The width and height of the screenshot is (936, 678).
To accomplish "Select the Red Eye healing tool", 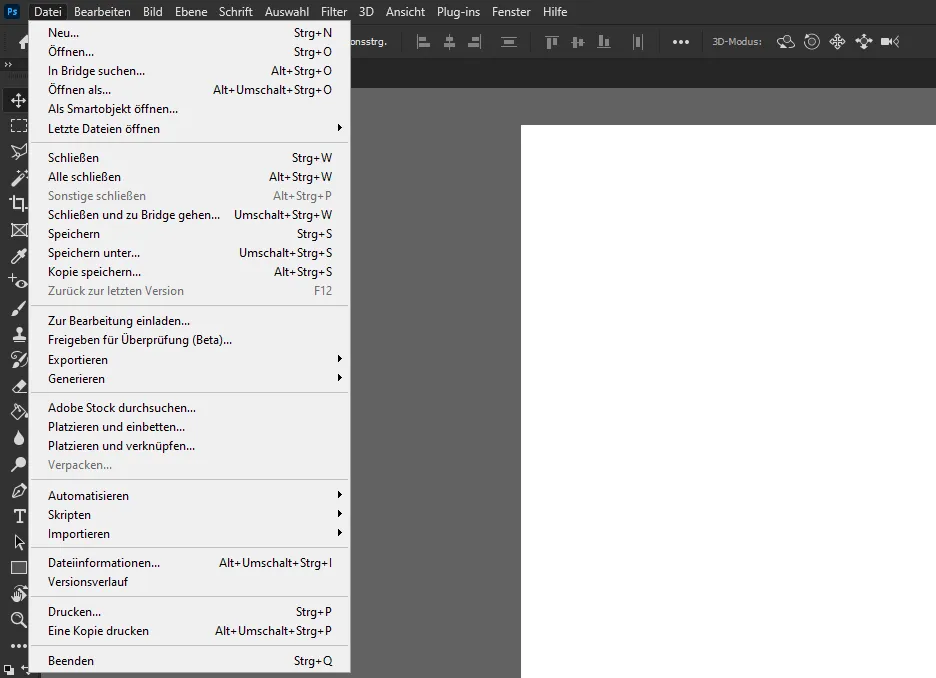I will [19, 282].
